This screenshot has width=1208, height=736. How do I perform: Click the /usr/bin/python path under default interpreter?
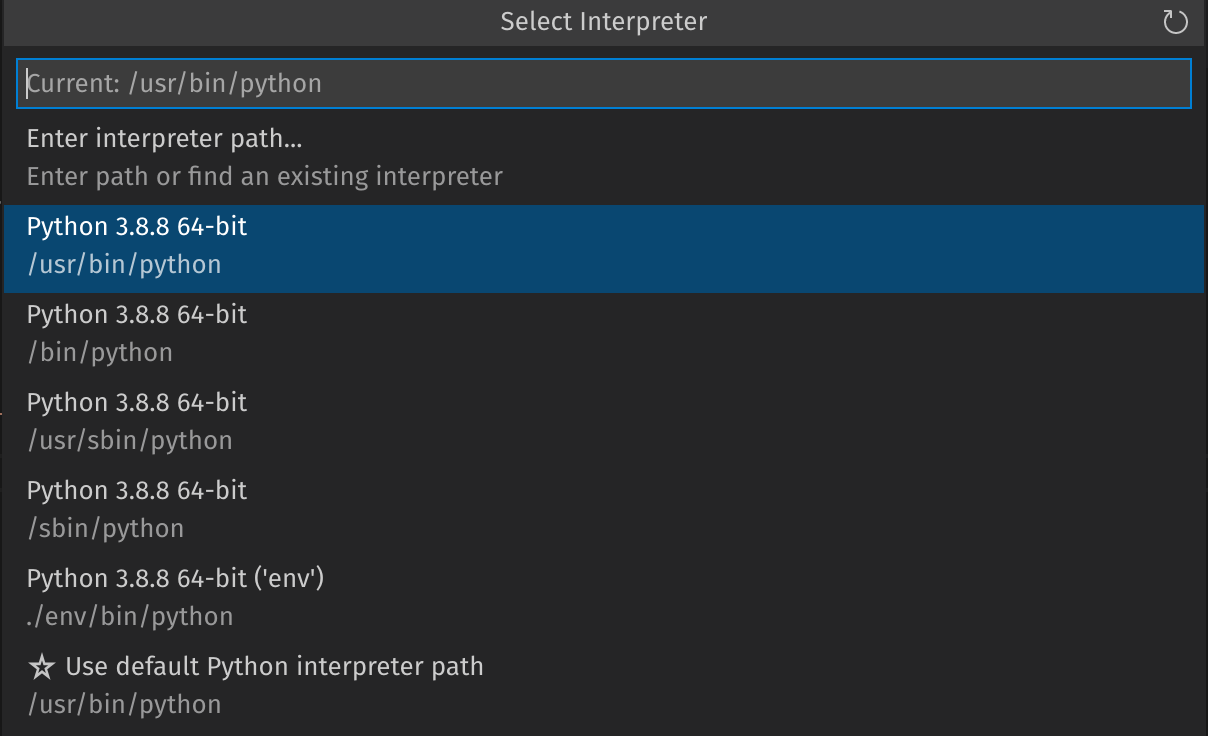124,704
